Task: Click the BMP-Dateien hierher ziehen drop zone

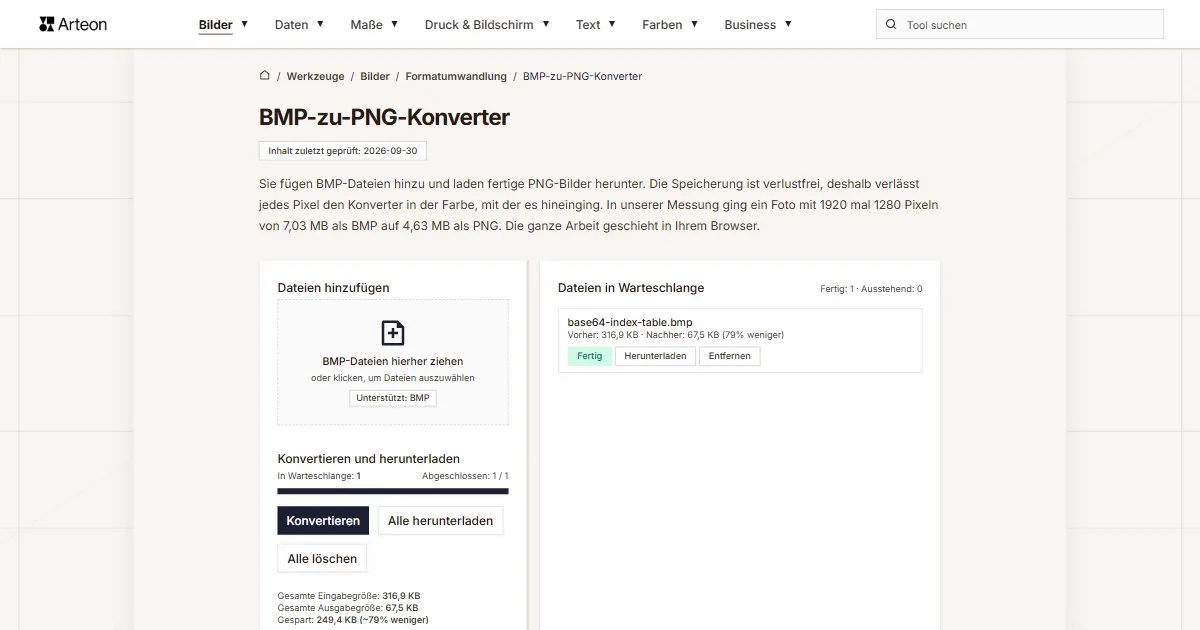Action: 393,362
